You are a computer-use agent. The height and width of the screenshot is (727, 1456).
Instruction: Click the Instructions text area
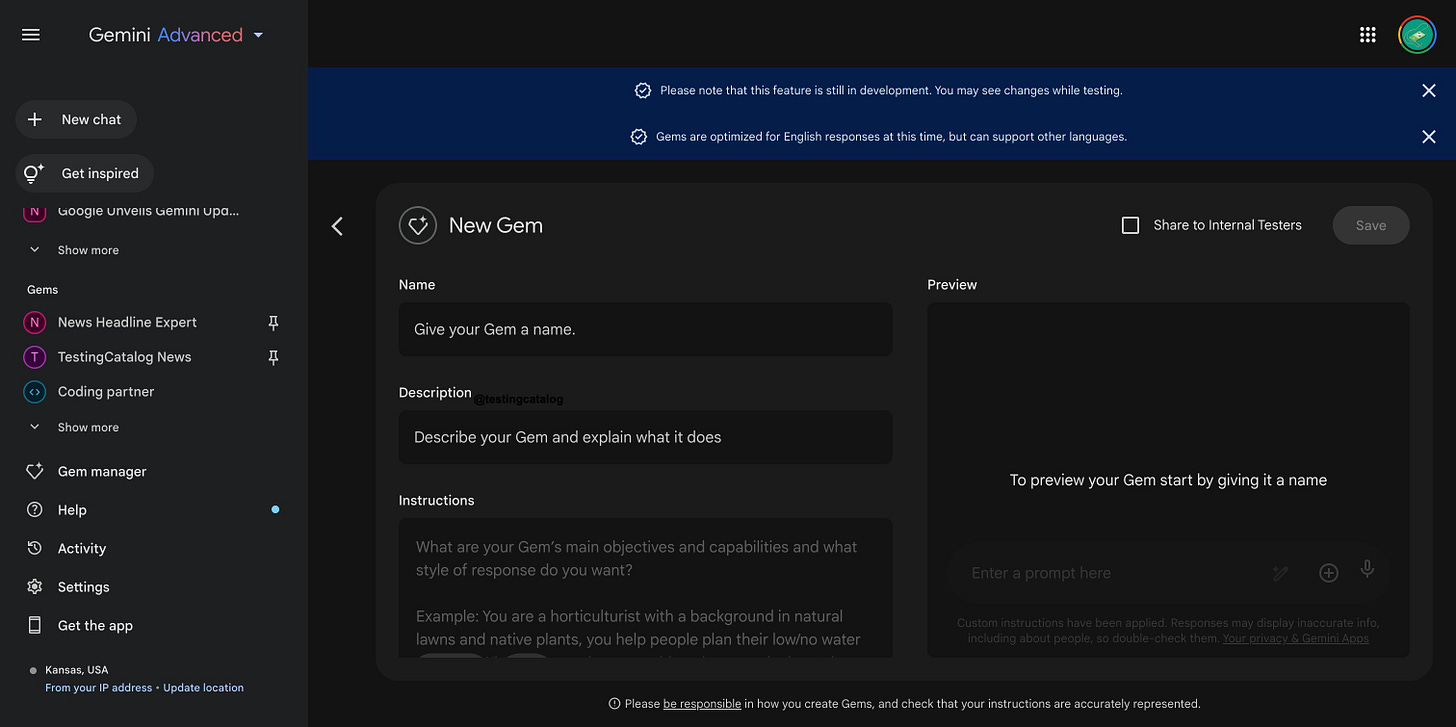645,587
